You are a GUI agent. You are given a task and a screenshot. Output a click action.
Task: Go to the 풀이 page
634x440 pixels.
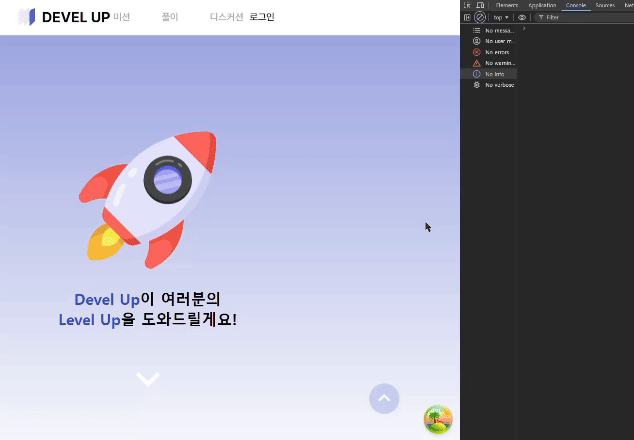point(170,17)
